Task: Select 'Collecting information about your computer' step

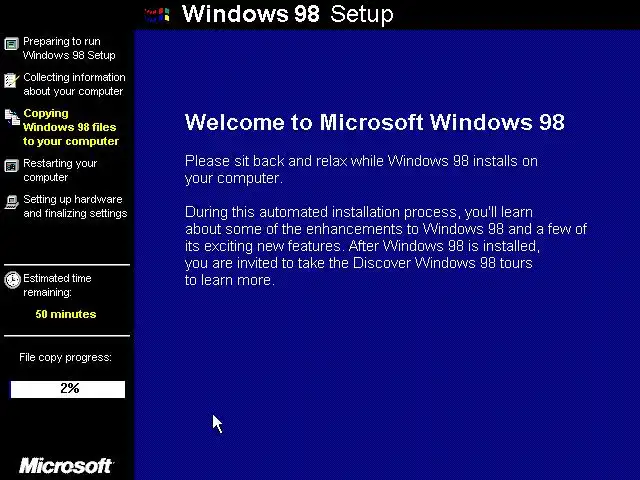Action: [x=74, y=84]
